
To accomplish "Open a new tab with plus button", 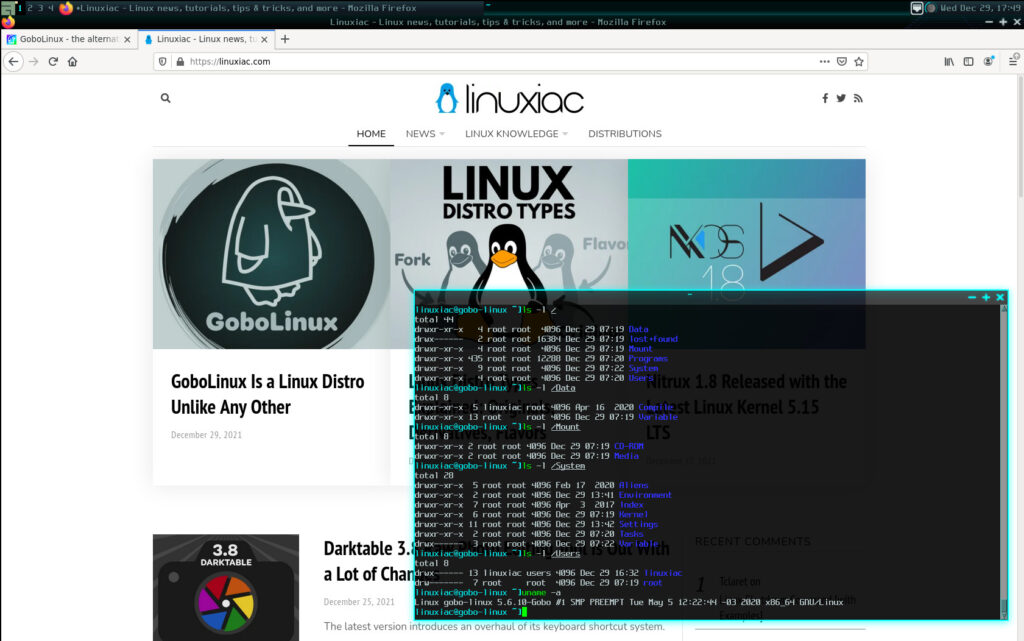I will coord(285,39).
